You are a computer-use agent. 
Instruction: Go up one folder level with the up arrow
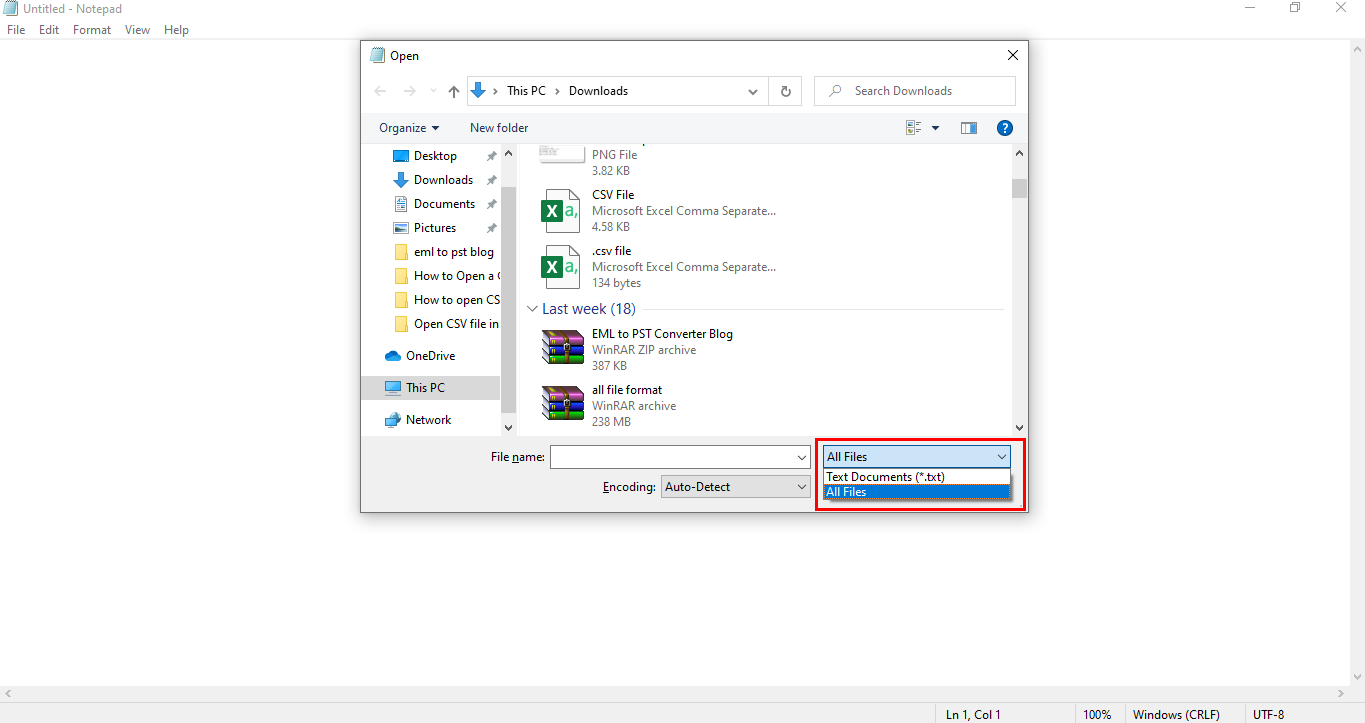pyautogui.click(x=454, y=91)
